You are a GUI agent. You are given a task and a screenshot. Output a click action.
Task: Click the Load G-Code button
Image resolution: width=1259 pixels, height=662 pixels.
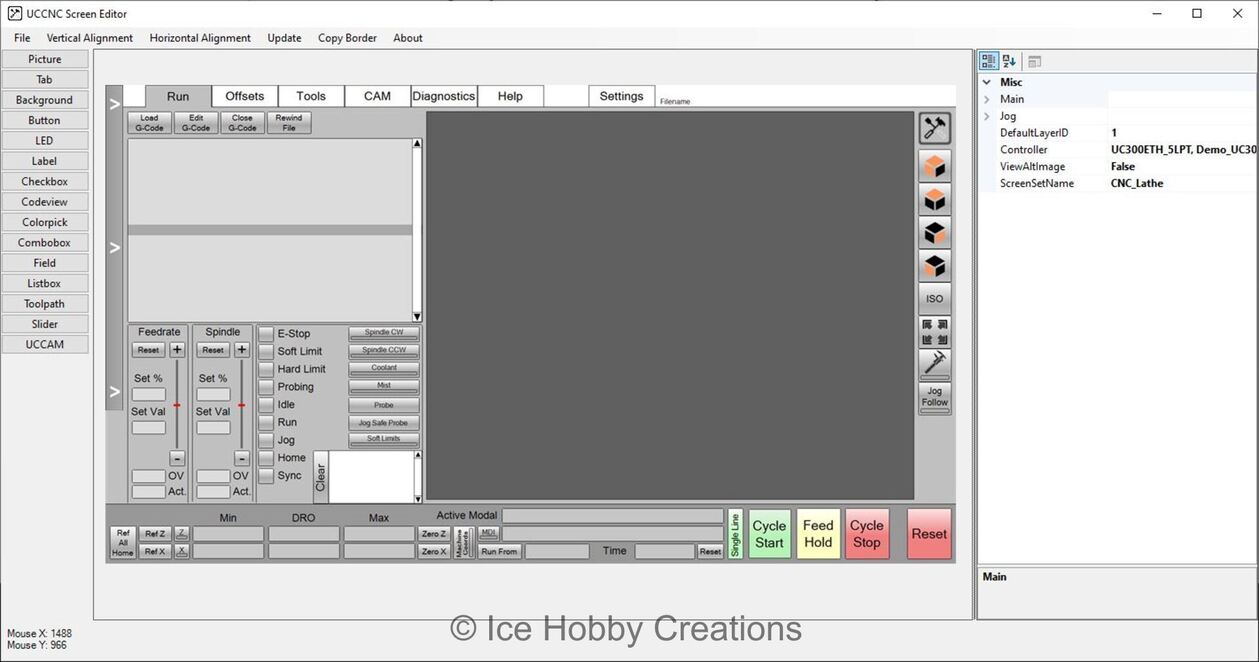click(149, 123)
